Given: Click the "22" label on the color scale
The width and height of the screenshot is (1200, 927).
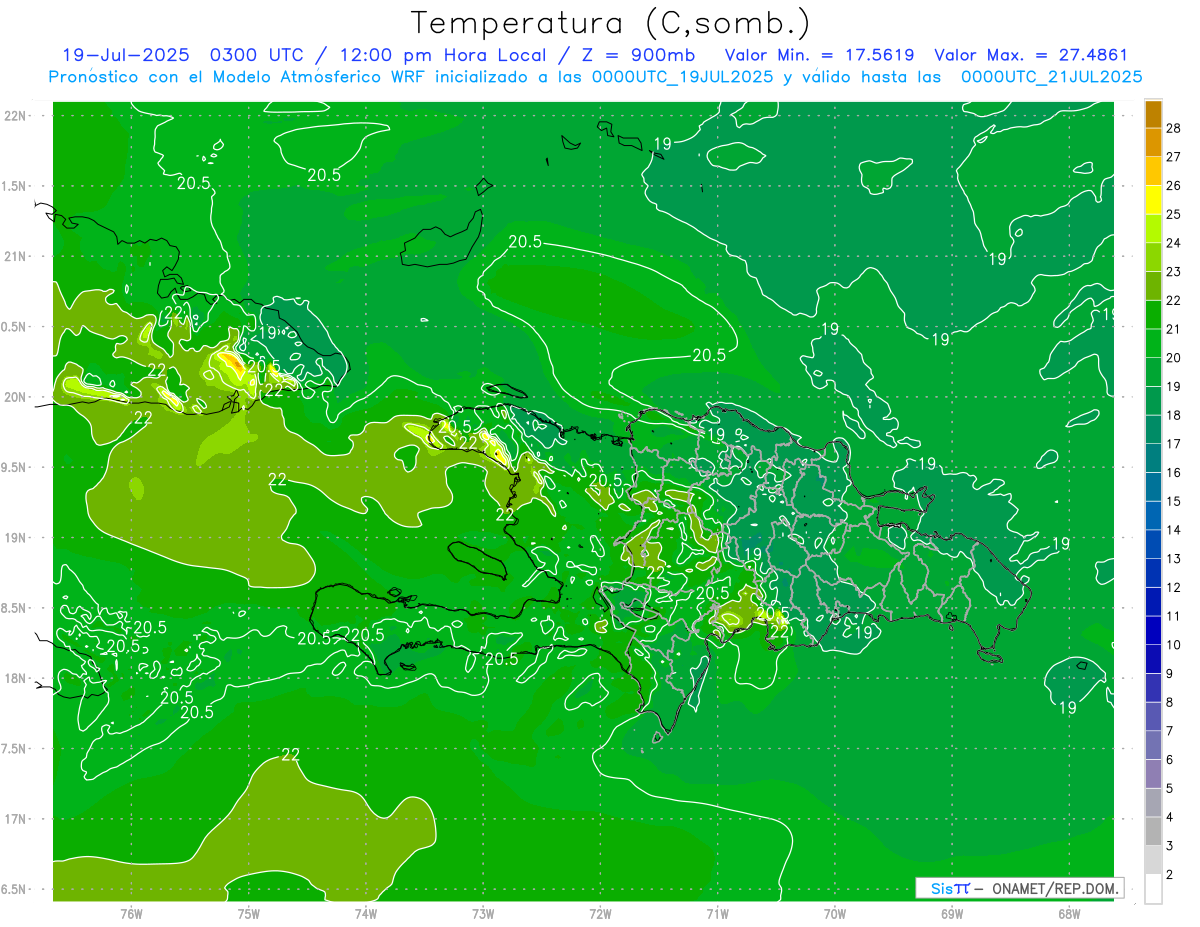Looking at the screenshot, I should [1174, 300].
